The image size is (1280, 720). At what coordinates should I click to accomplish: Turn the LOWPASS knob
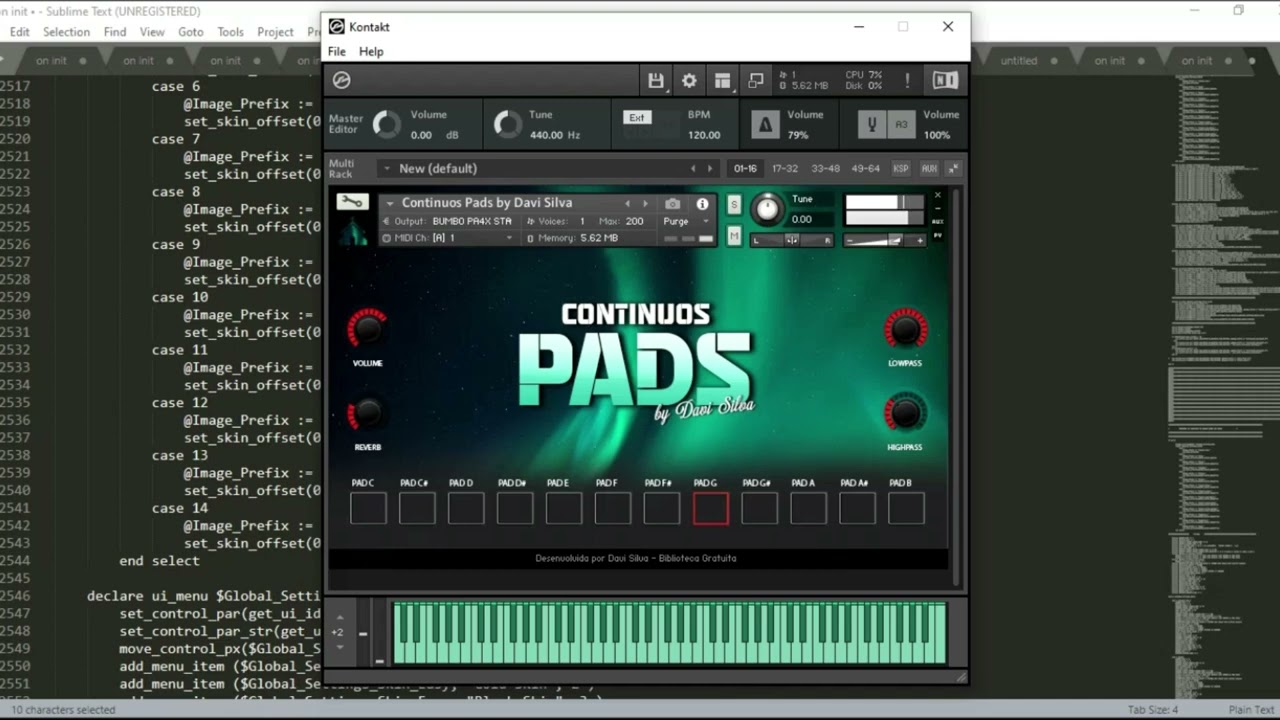905,329
